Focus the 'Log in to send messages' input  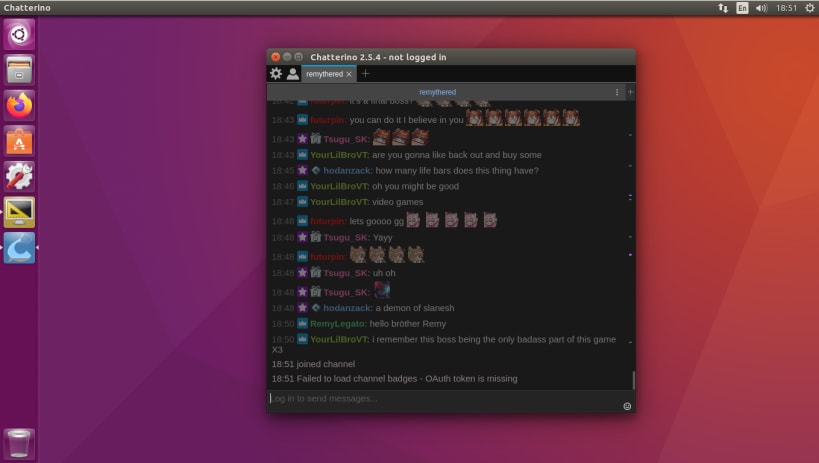pyautogui.click(x=445, y=398)
